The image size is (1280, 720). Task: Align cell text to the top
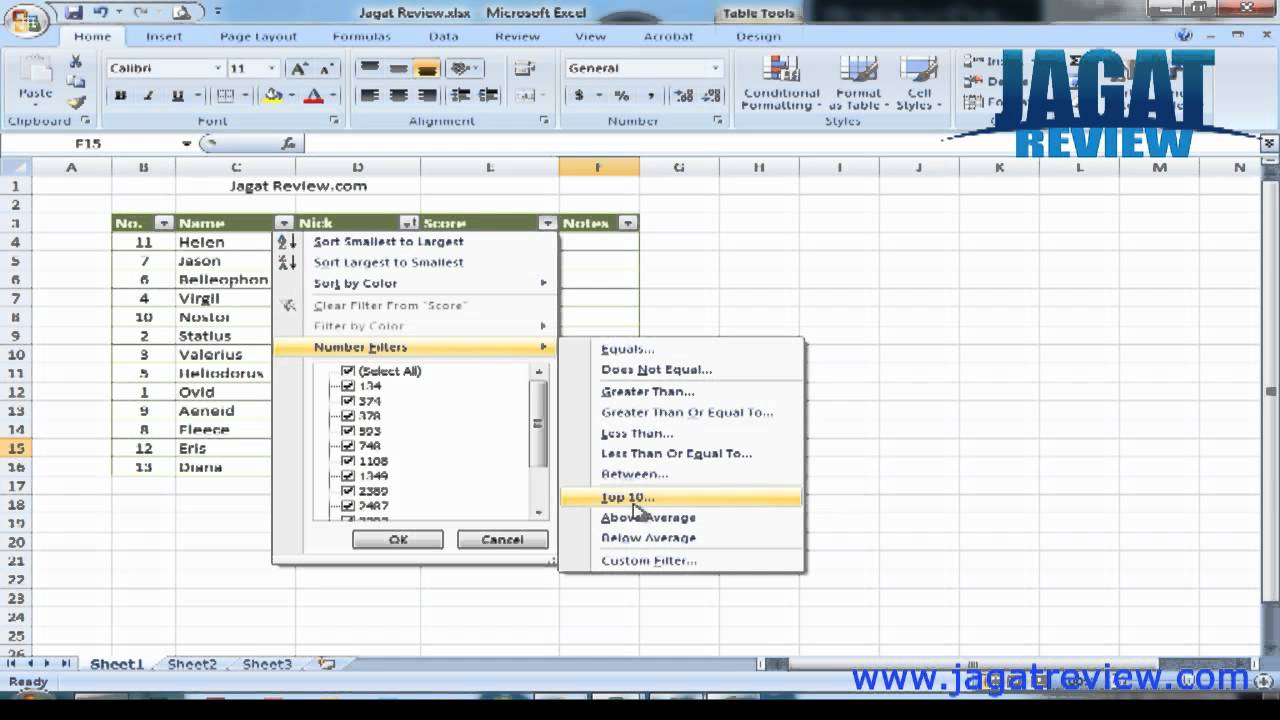[x=369, y=69]
